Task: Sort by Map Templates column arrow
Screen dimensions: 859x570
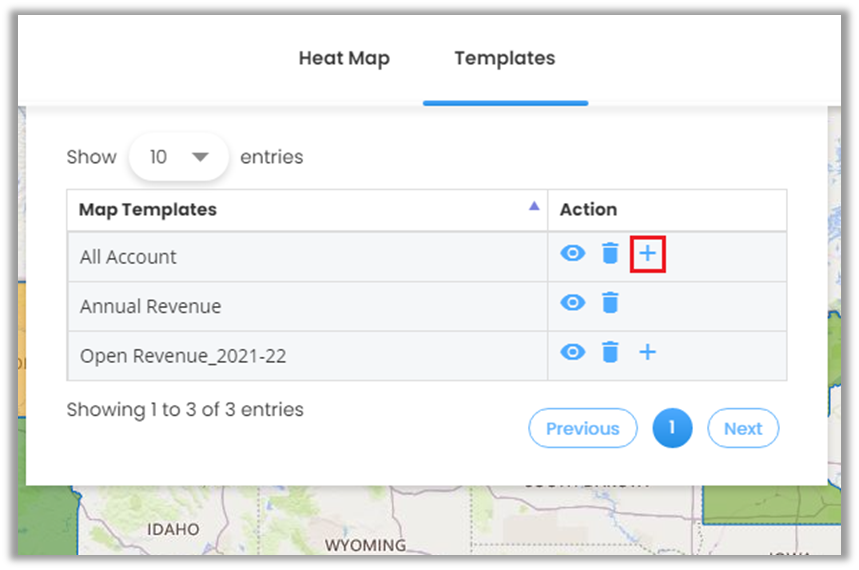Action: pyautogui.click(x=534, y=206)
